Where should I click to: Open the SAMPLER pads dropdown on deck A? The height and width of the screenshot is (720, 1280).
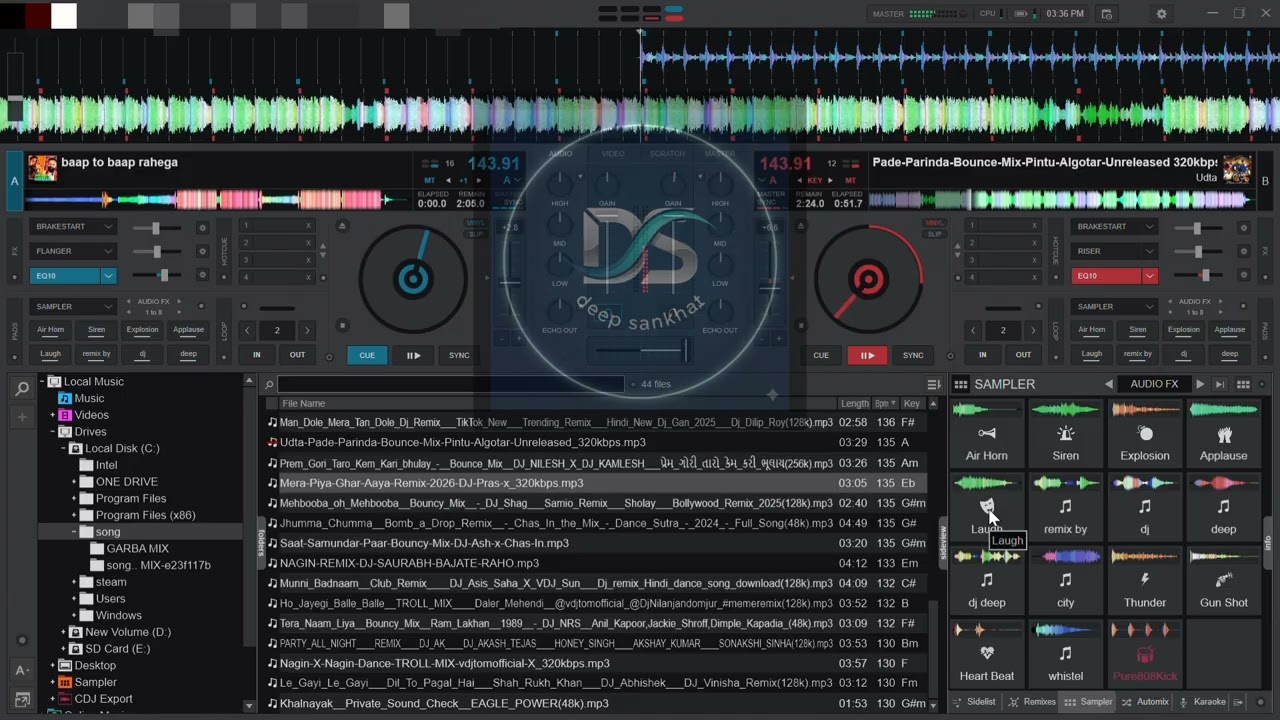tap(75, 307)
